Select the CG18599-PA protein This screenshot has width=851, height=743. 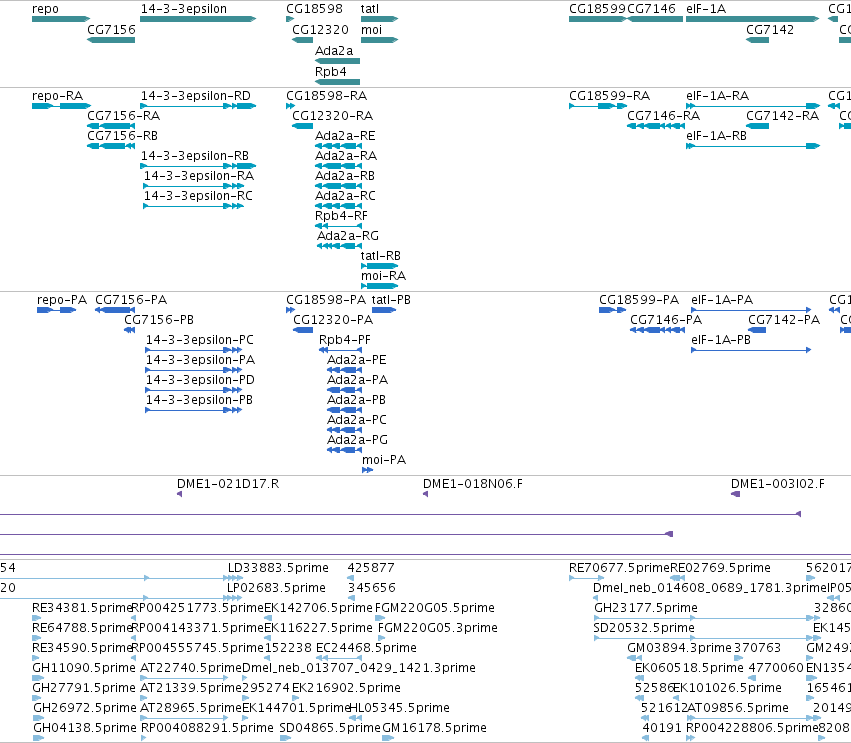(x=612, y=310)
